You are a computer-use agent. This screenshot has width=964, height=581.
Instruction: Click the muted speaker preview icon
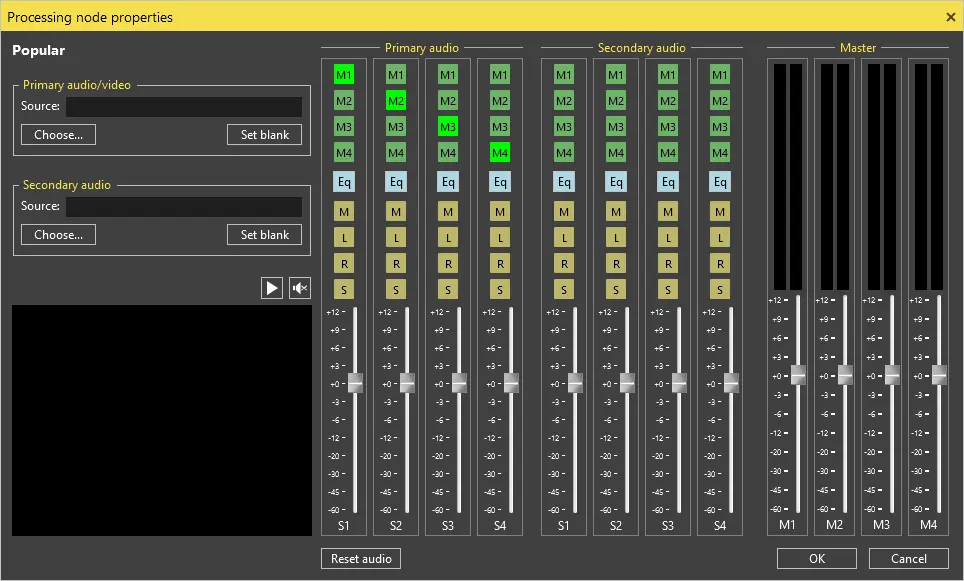299,288
